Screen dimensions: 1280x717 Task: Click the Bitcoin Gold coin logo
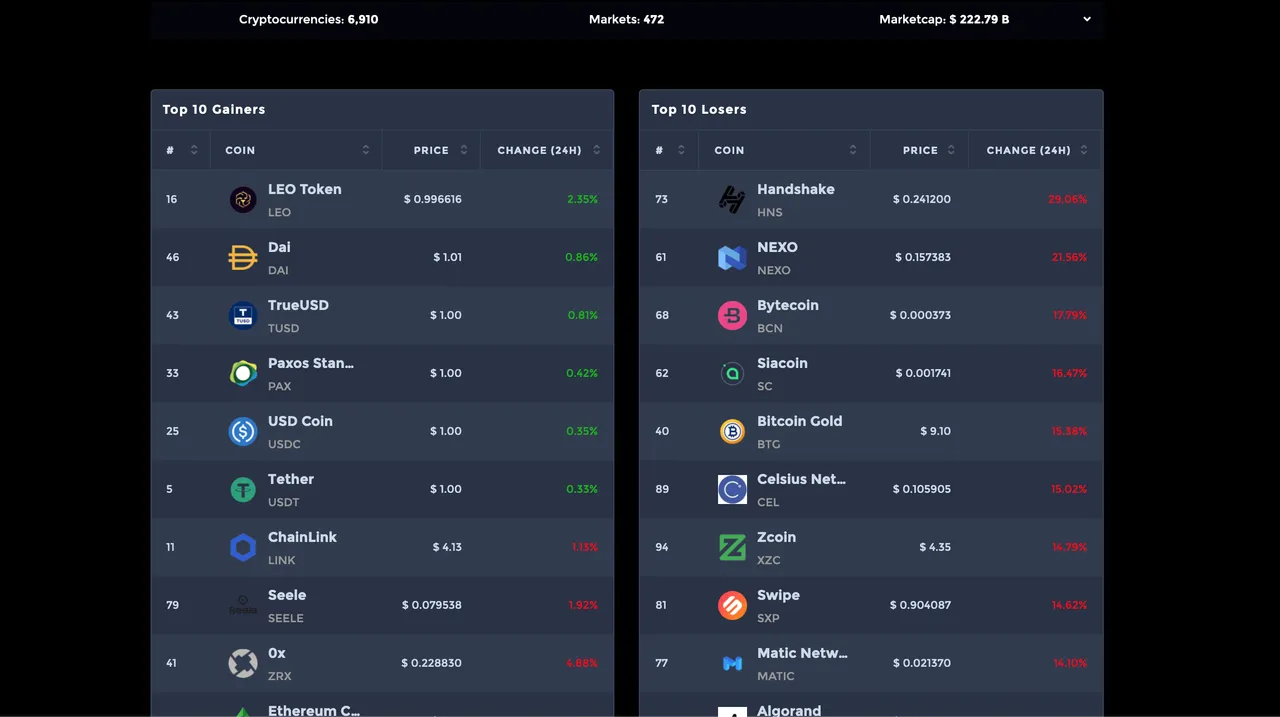coord(732,431)
